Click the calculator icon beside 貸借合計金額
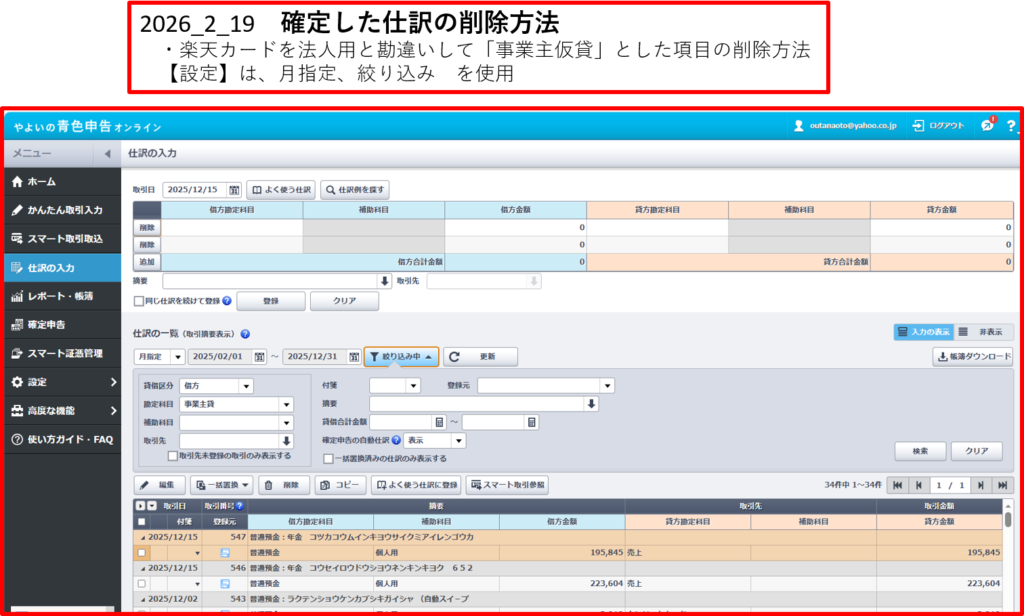Image resolution: width=1024 pixels, height=616 pixels. click(x=439, y=422)
